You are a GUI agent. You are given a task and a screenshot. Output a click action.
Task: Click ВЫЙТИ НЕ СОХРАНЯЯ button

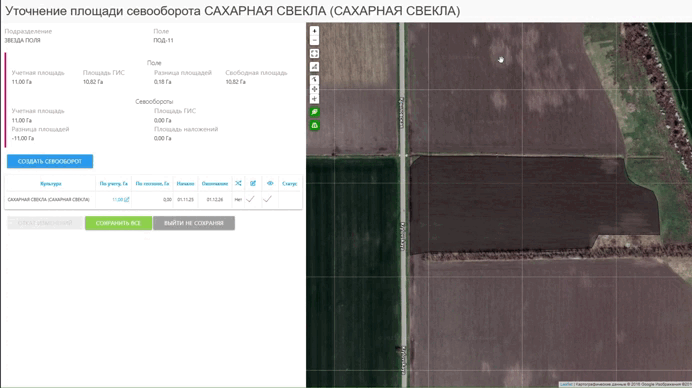[194, 223]
